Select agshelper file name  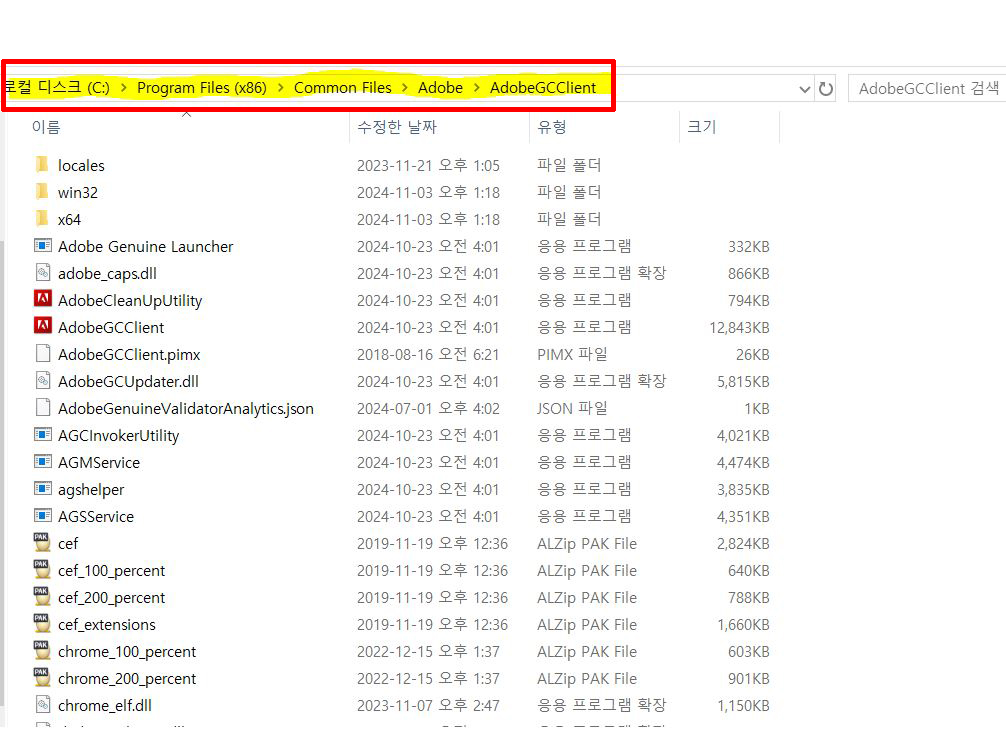(x=91, y=490)
